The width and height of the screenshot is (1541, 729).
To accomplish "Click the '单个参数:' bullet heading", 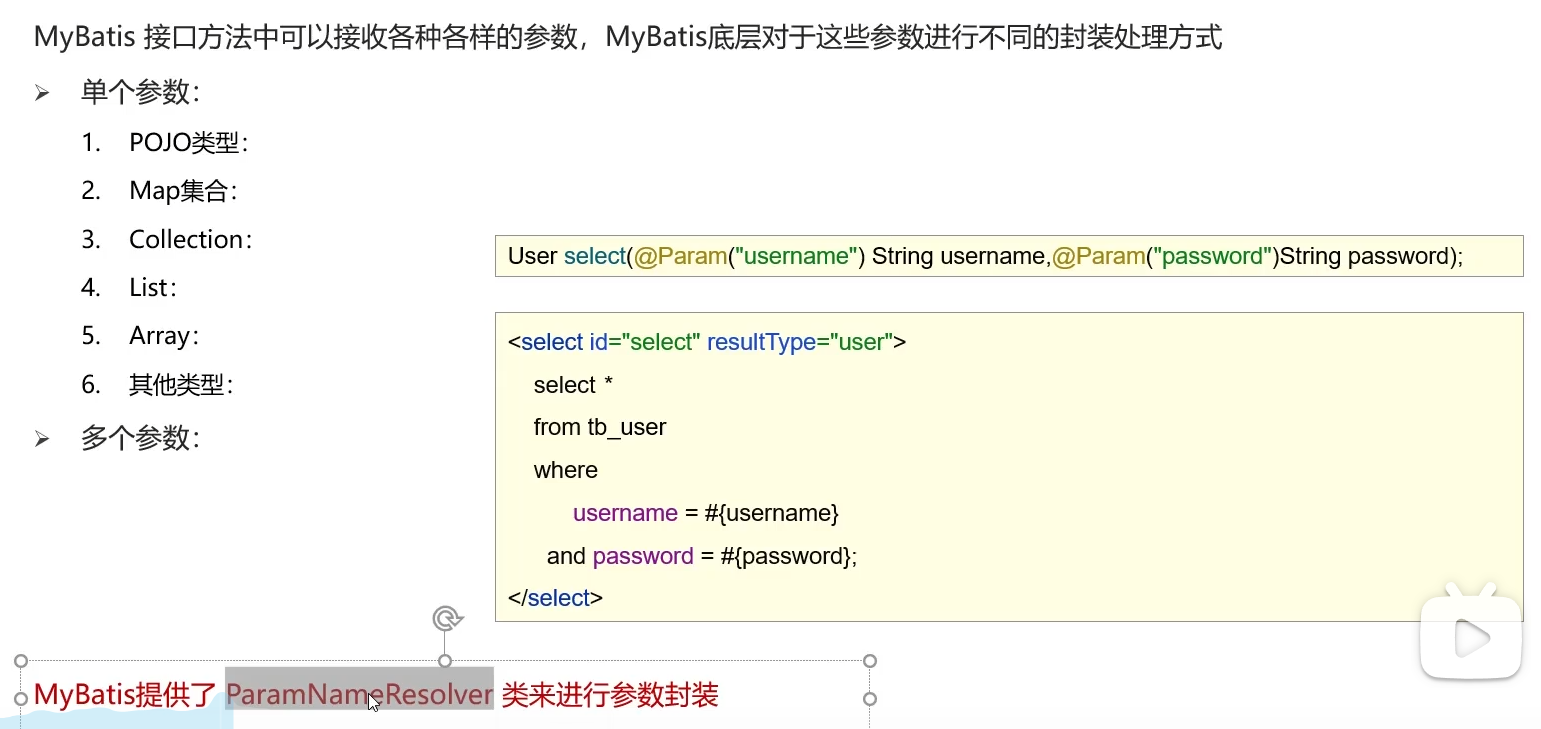I will pos(141,93).
